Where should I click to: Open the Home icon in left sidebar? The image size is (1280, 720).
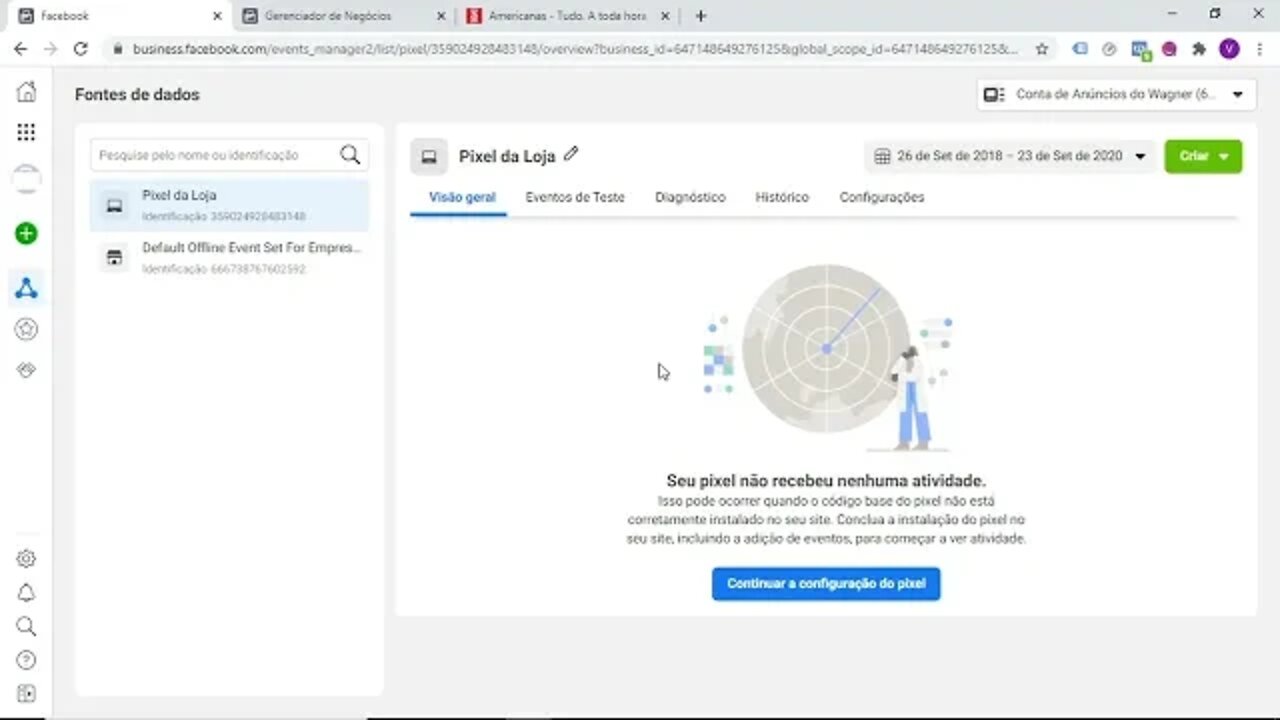27,92
